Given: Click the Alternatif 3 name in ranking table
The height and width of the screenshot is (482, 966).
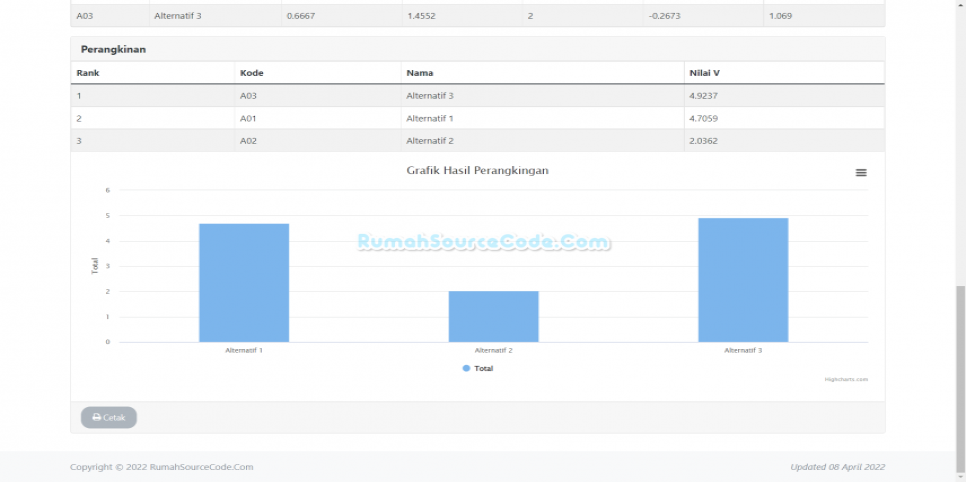Looking at the screenshot, I should click(x=430, y=96).
